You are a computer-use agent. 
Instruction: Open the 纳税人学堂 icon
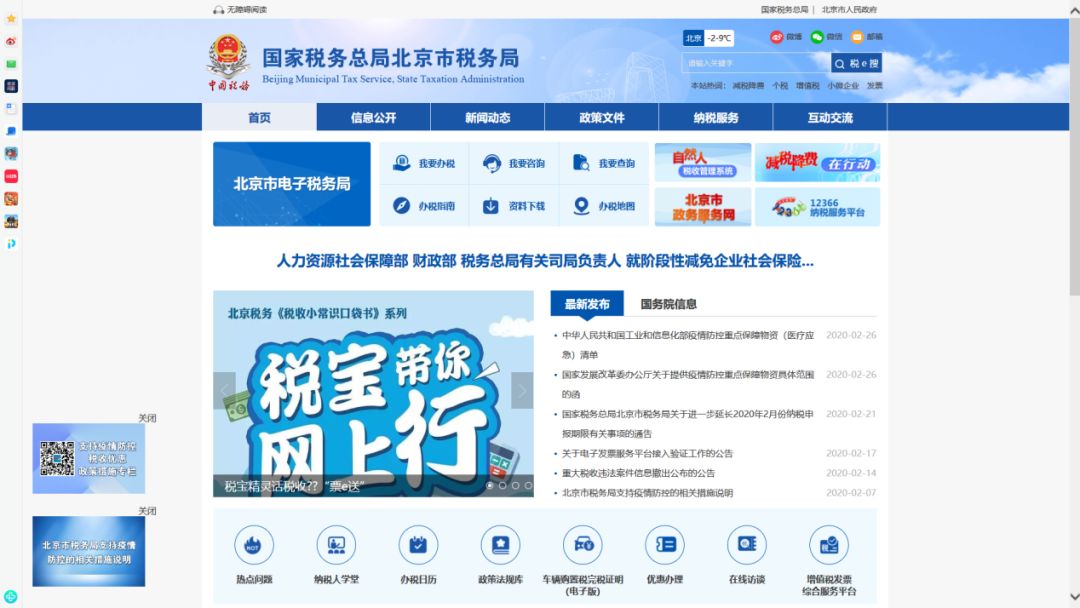pyautogui.click(x=335, y=545)
